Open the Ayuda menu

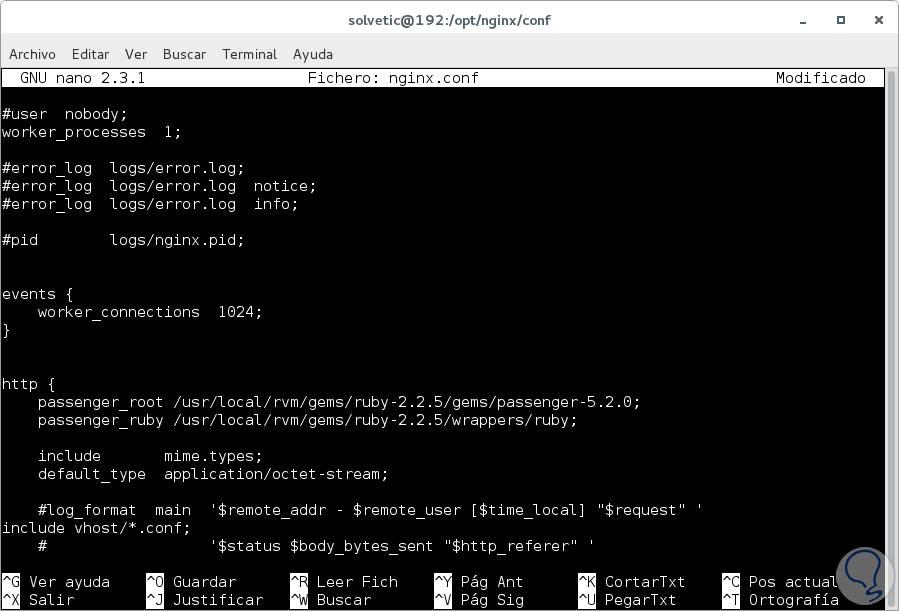click(x=312, y=54)
